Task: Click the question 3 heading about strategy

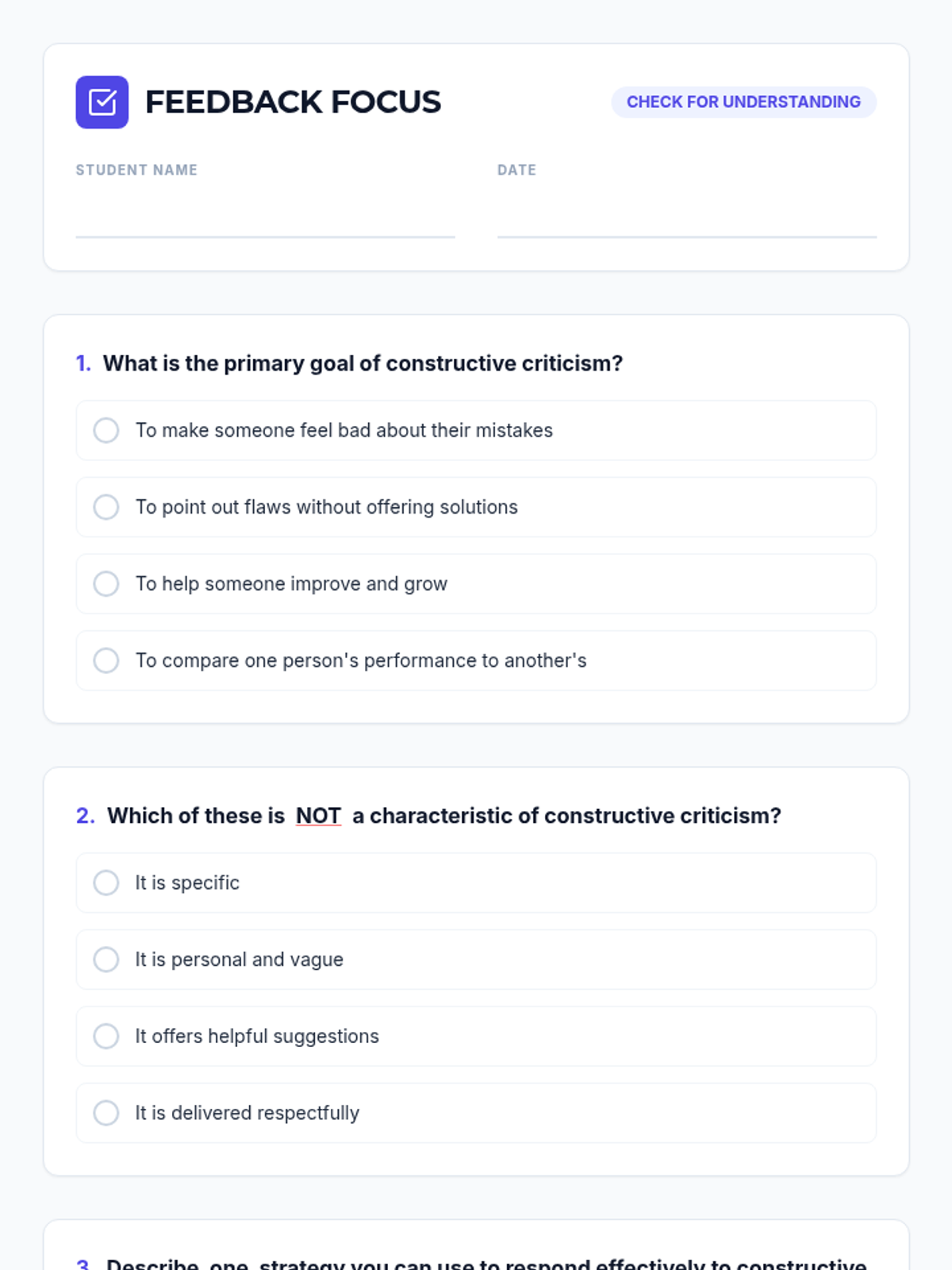Action: coord(486,1262)
